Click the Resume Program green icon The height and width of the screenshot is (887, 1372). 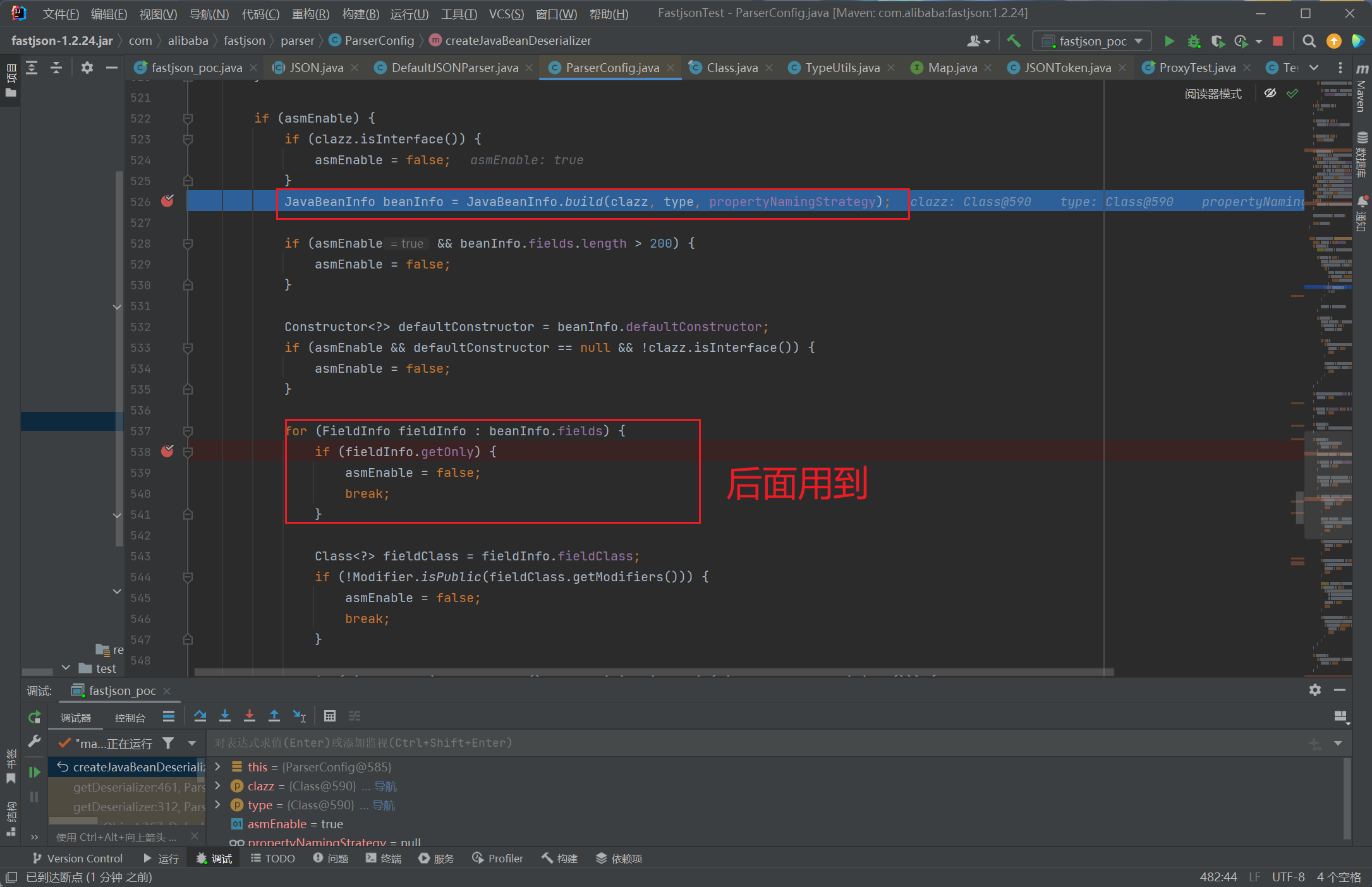(34, 771)
